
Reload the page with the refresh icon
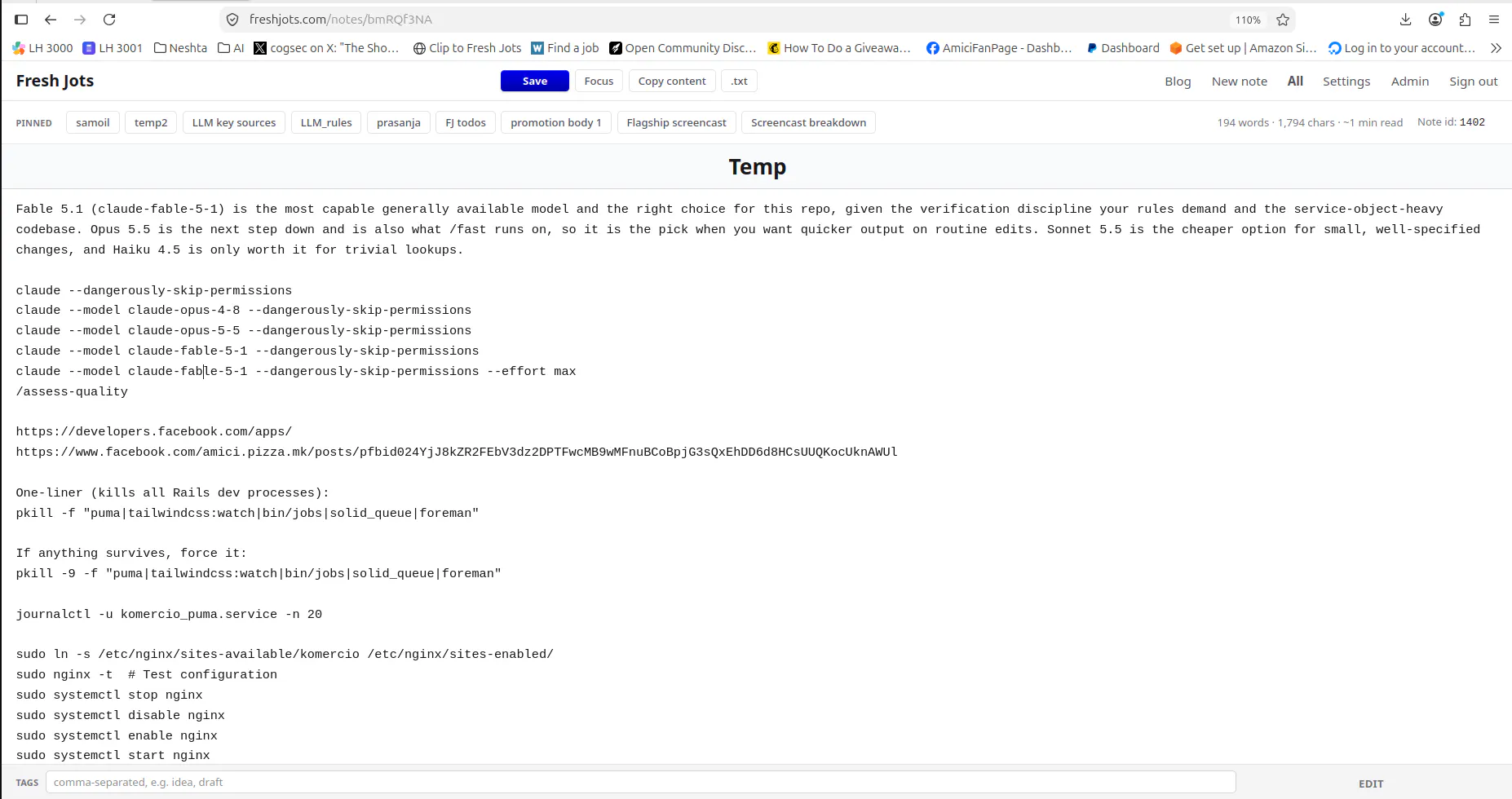[109, 20]
